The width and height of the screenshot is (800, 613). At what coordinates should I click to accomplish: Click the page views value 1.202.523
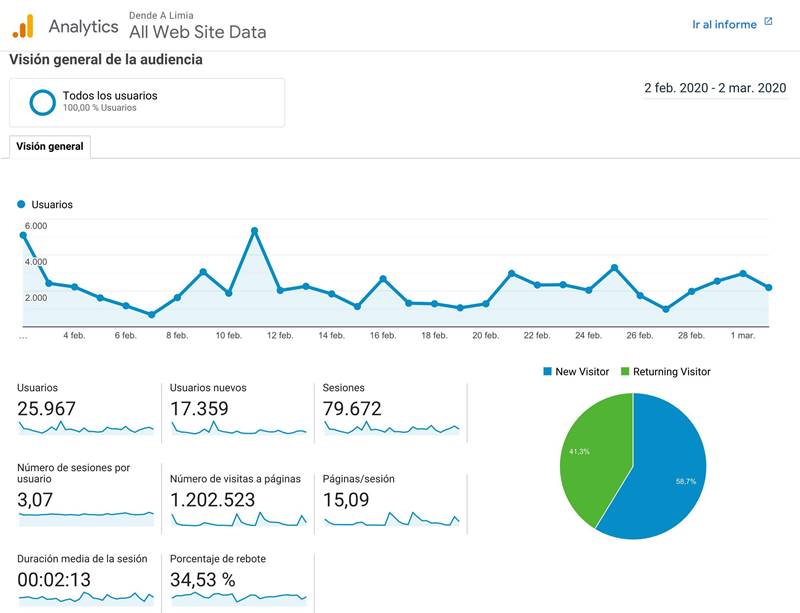coord(212,500)
